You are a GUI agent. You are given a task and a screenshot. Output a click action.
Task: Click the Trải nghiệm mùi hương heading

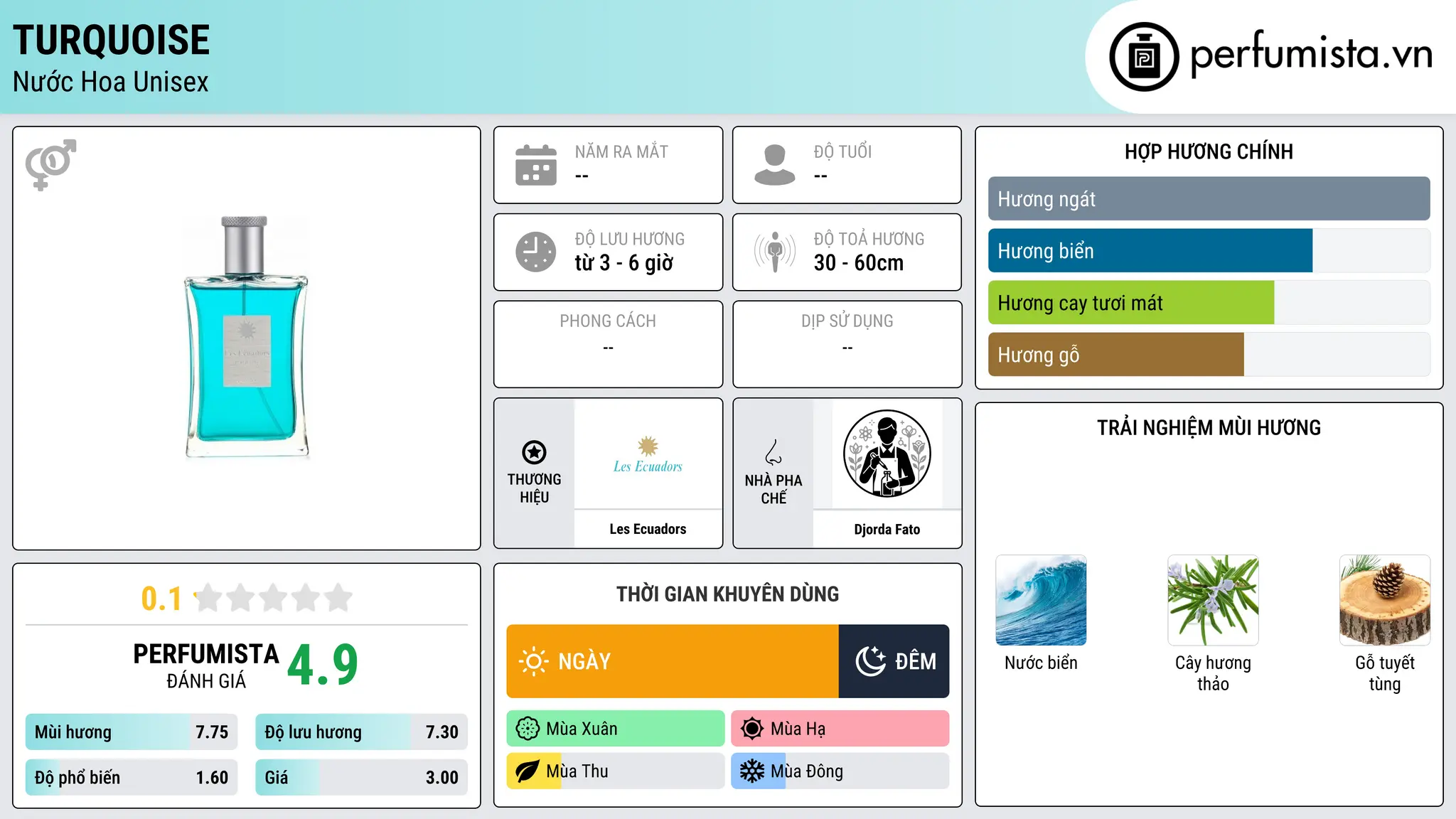coord(1209,427)
